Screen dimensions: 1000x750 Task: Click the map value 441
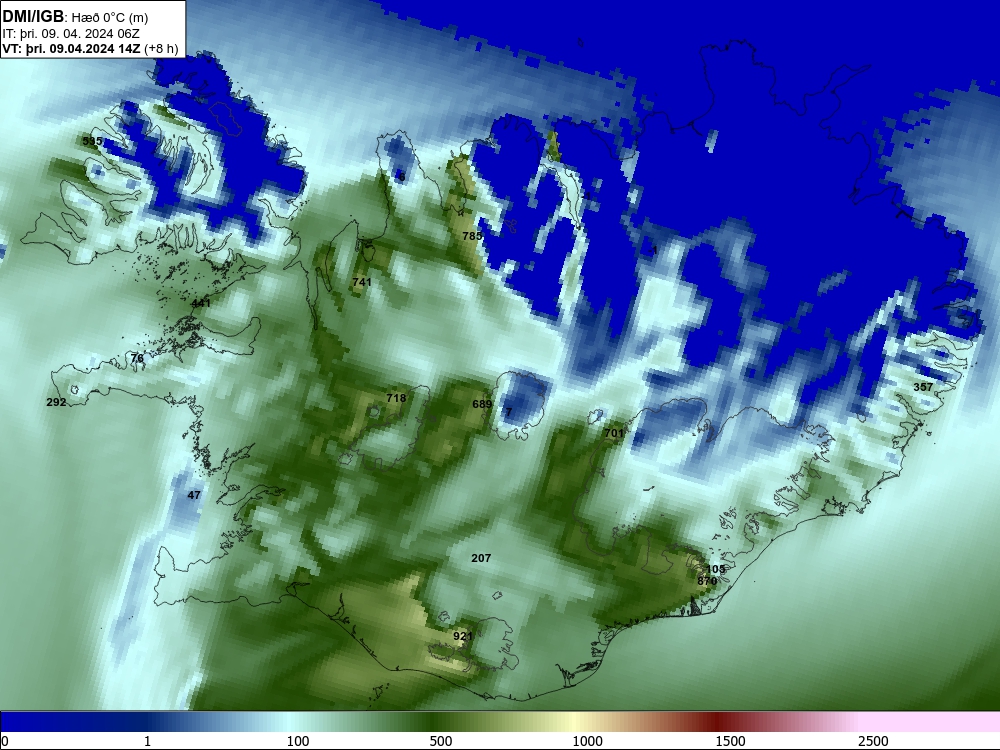click(201, 303)
